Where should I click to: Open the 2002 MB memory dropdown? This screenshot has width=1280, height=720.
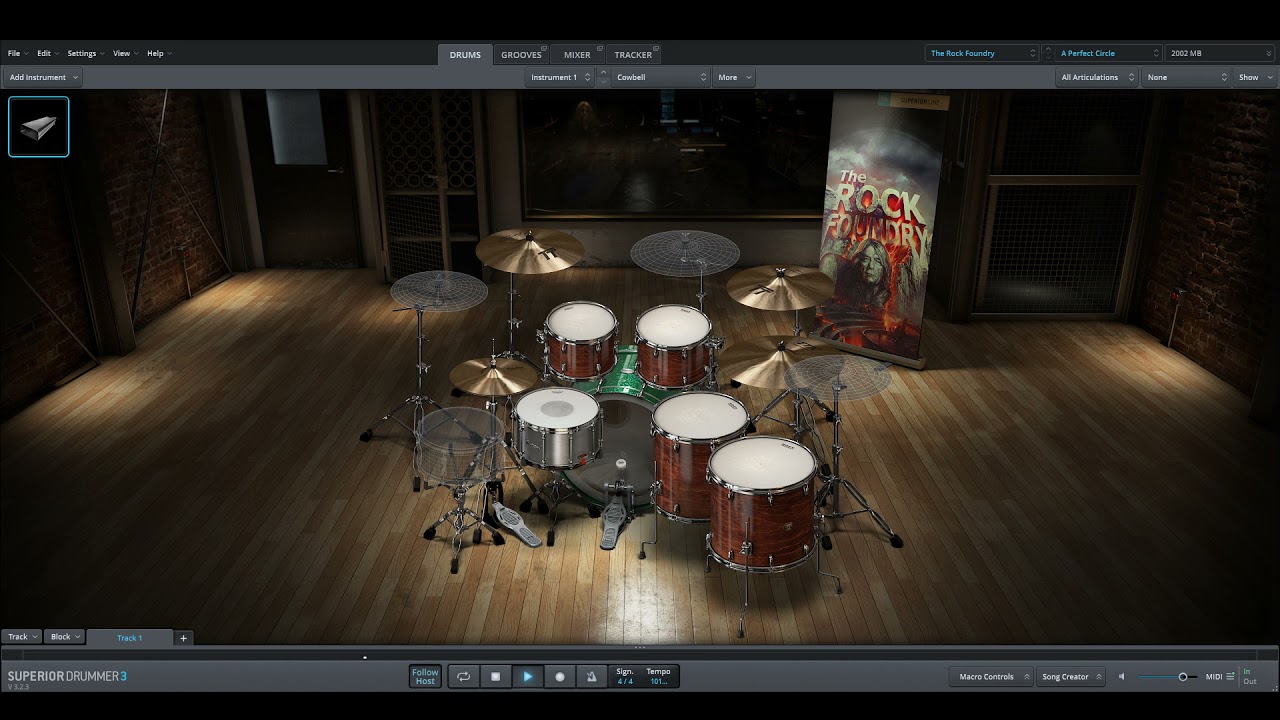[1219, 53]
